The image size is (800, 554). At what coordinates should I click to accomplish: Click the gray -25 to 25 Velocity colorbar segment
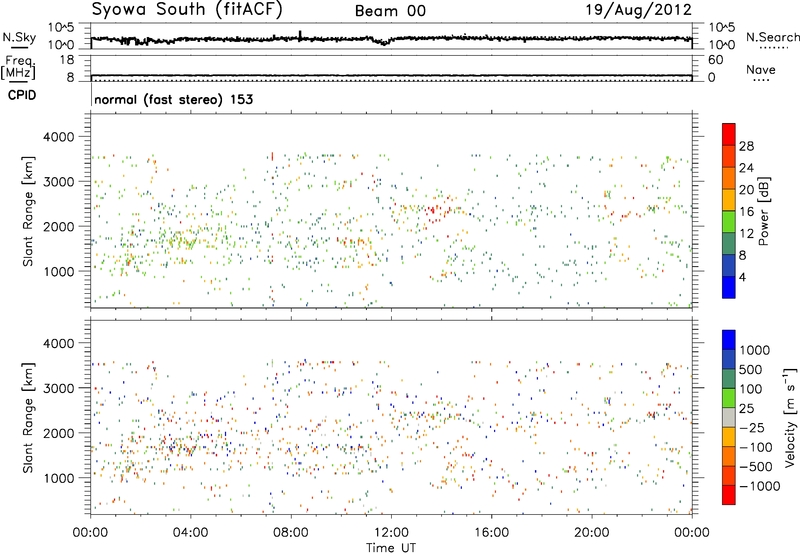729,417
